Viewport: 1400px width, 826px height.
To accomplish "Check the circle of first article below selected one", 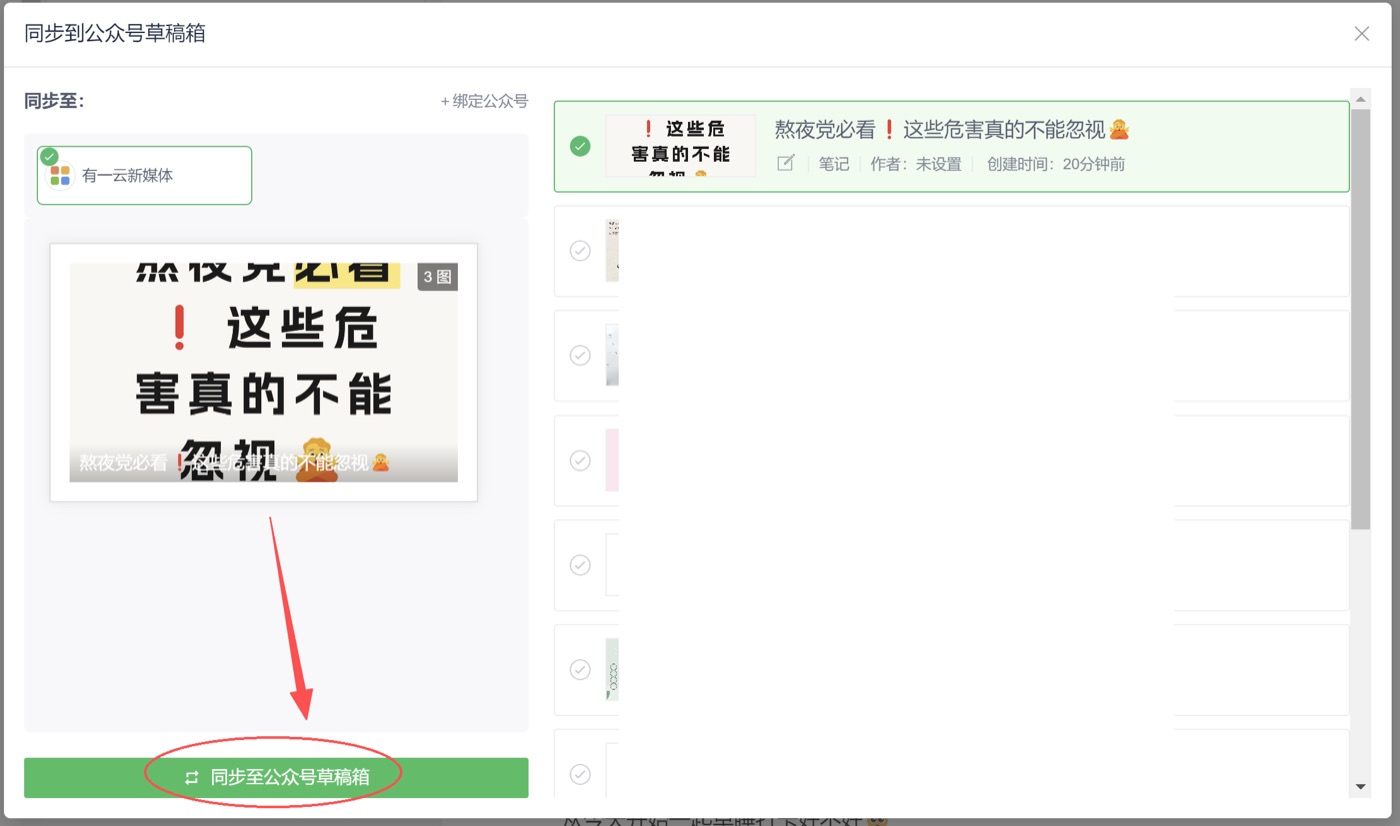I will coord(580,251).
